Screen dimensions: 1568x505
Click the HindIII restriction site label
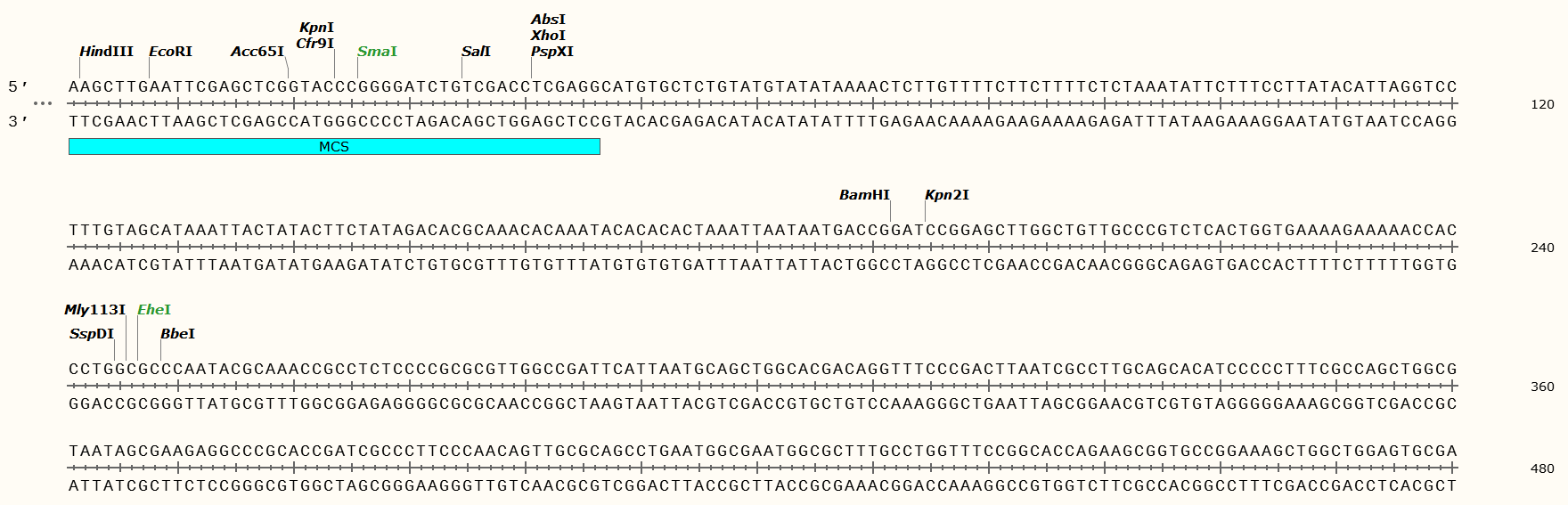tap(106, 52)
